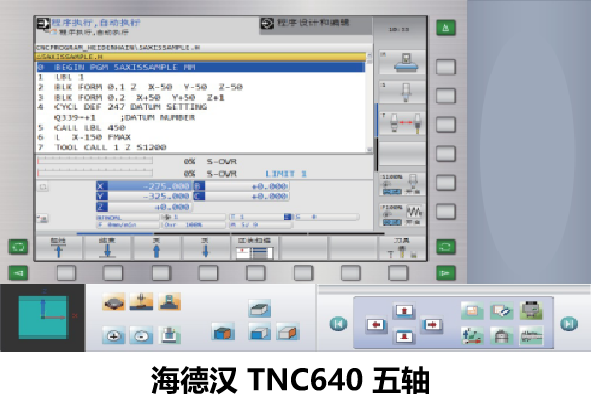Click the lower S-OVR bar beside LIMIT 1
Viewport: 591px width, 405px height.
(x=95, y=173)
